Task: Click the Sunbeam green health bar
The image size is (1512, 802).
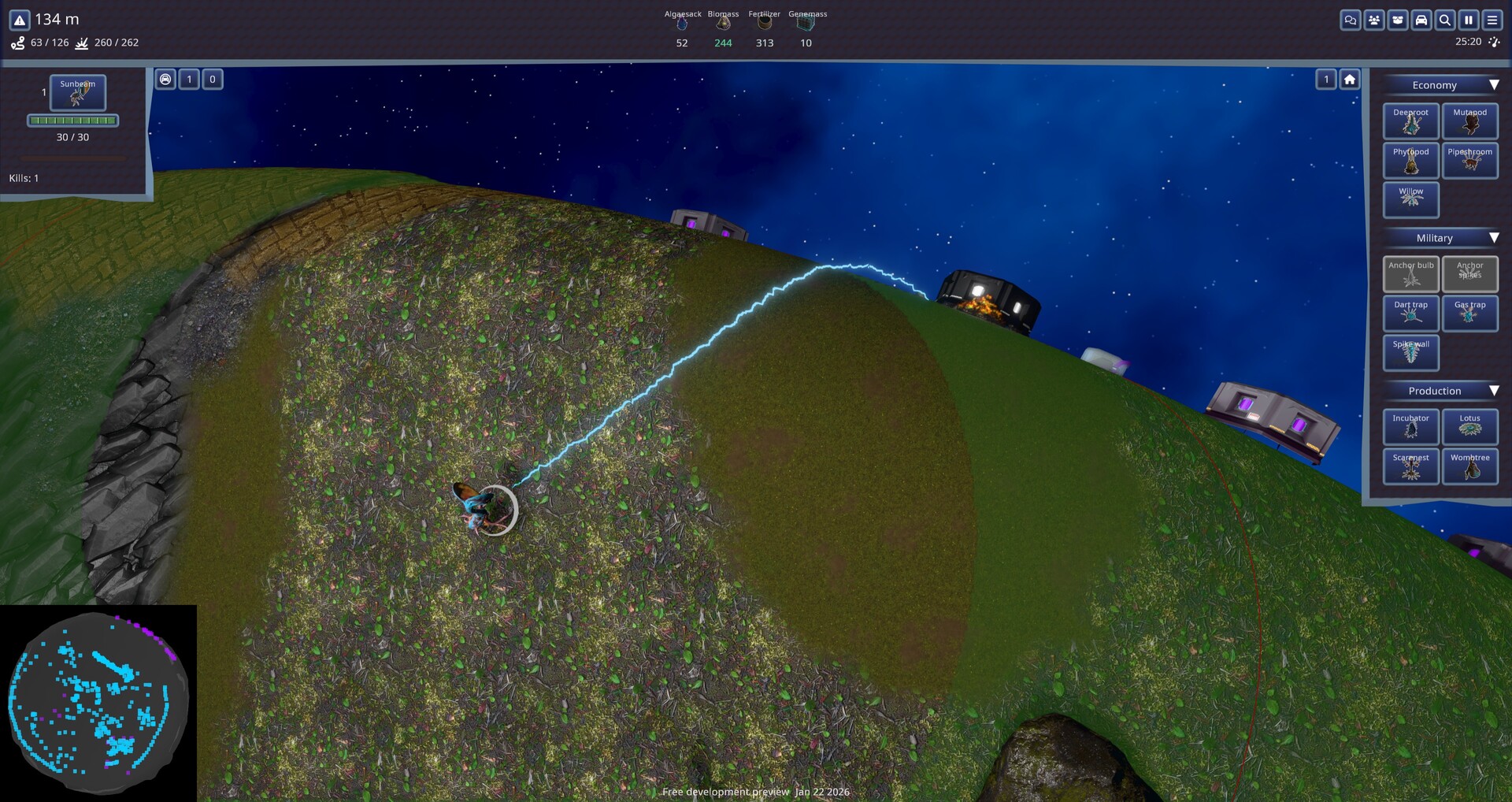Action: pyautogui.click(x=73, y=120)
